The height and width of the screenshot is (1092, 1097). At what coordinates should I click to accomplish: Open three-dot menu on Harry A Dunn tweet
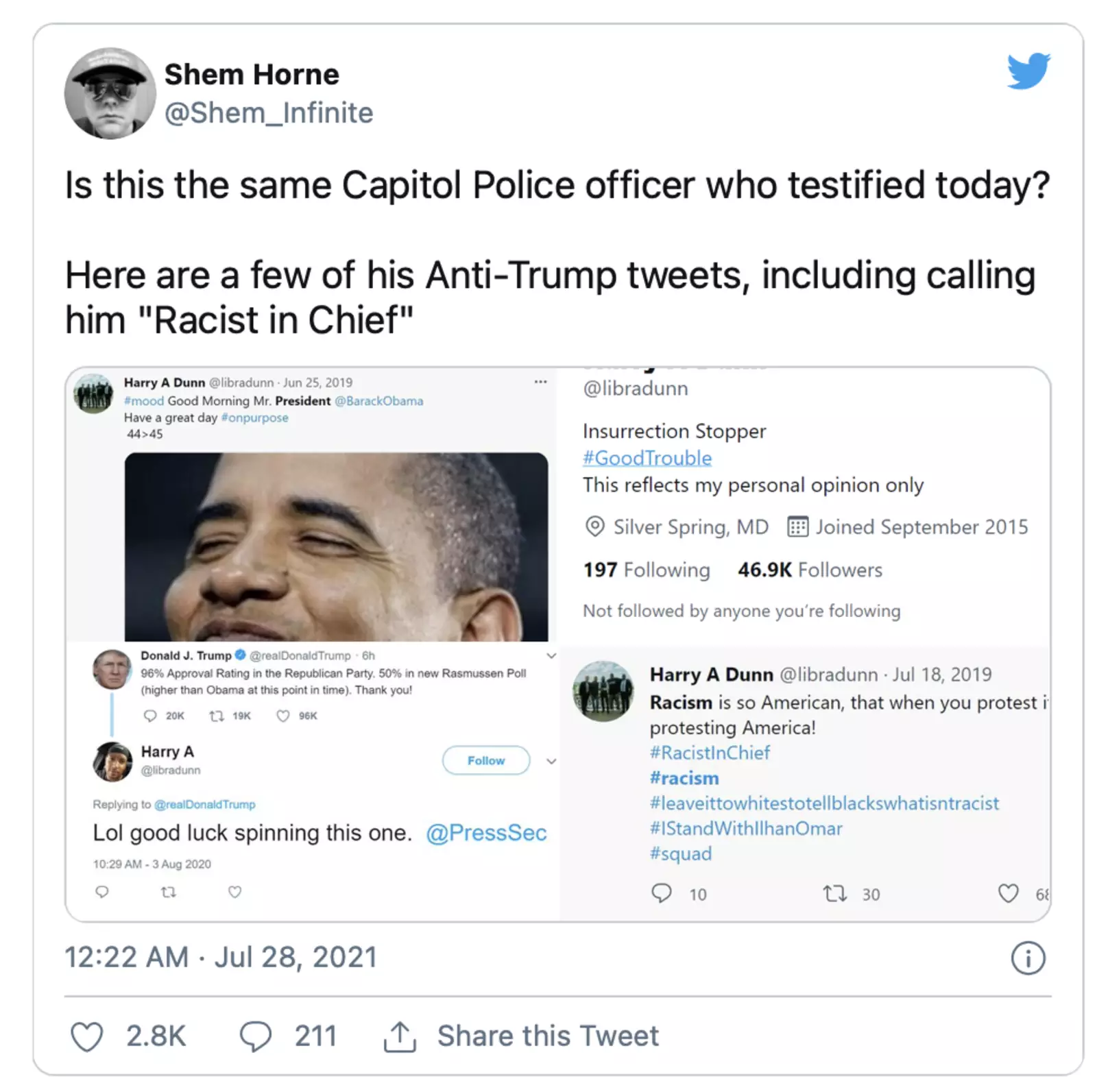coord(540,382)
